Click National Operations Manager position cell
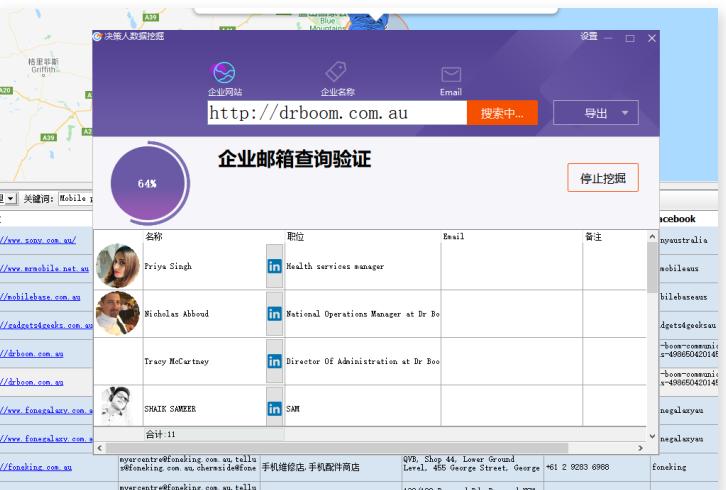Image resolution: width=726 pixels, height=490 pixels. click(363, 314)
